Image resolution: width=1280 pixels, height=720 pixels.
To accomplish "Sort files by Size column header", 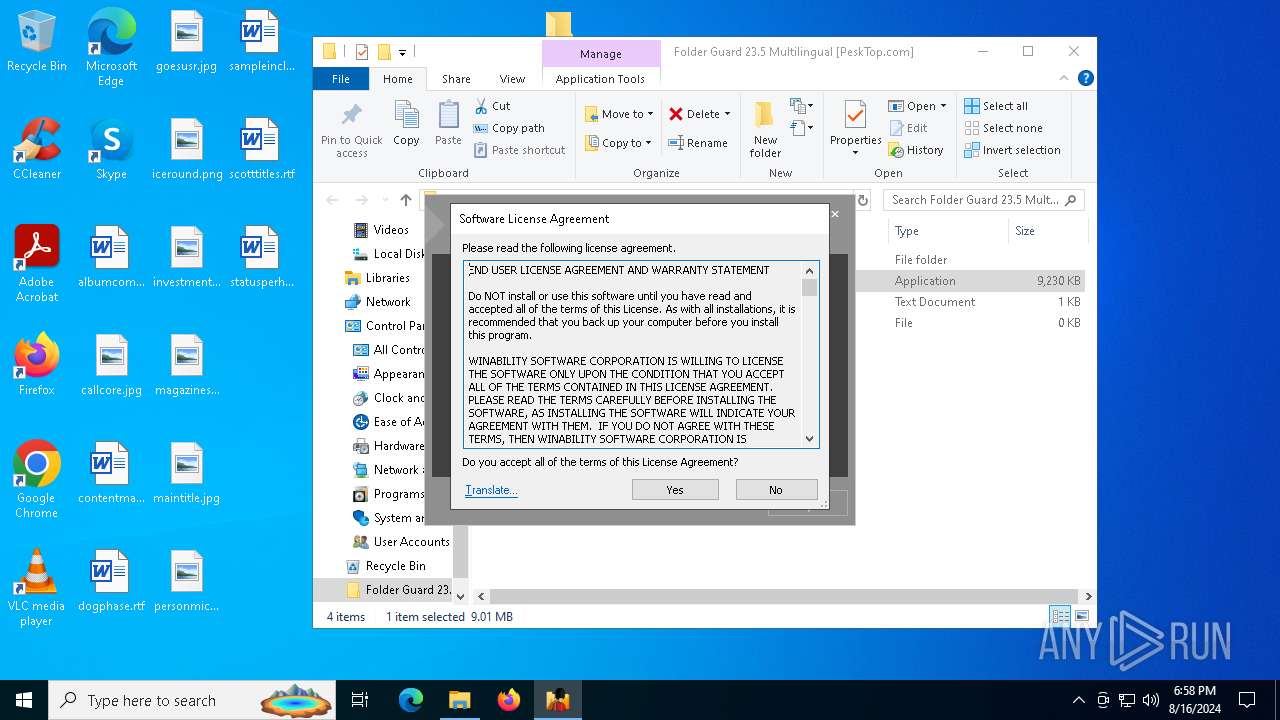I will pyautogui.click(x=1046, y=231).
